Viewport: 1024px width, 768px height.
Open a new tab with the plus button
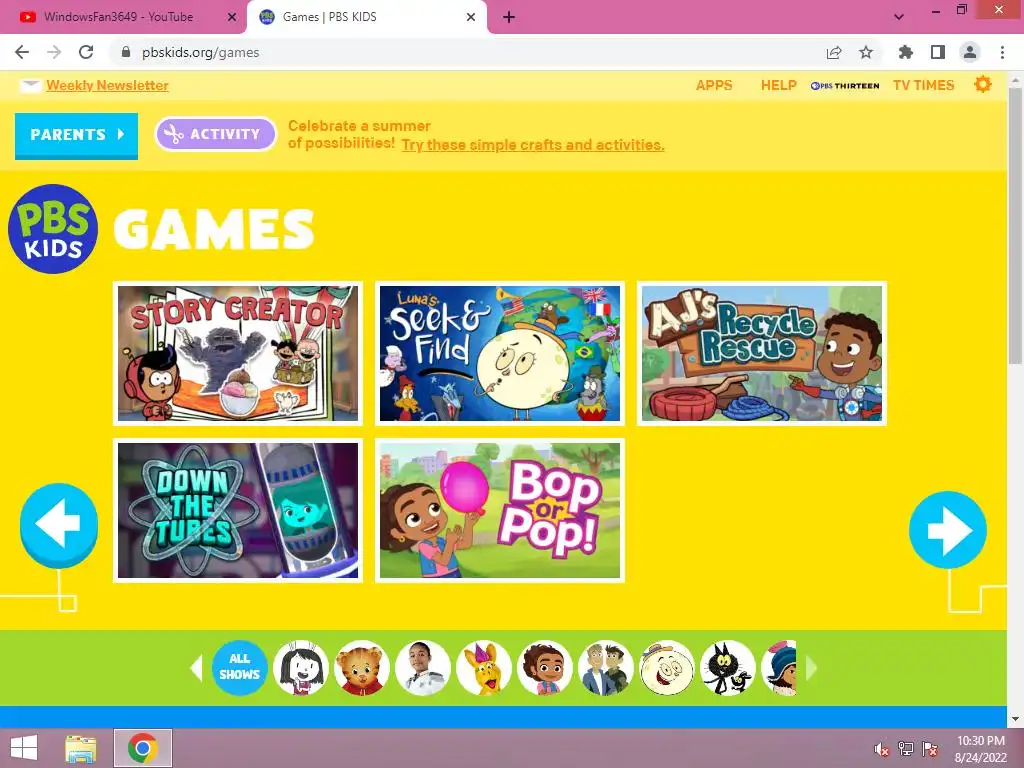click(x=509, y=17)
